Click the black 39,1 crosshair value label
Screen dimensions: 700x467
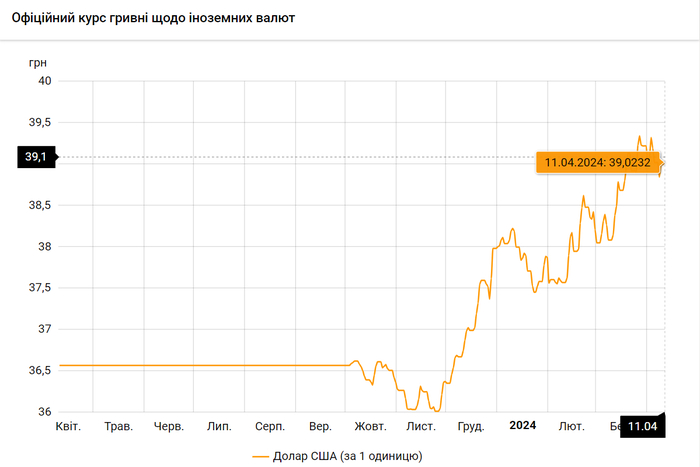pos(36,157)
